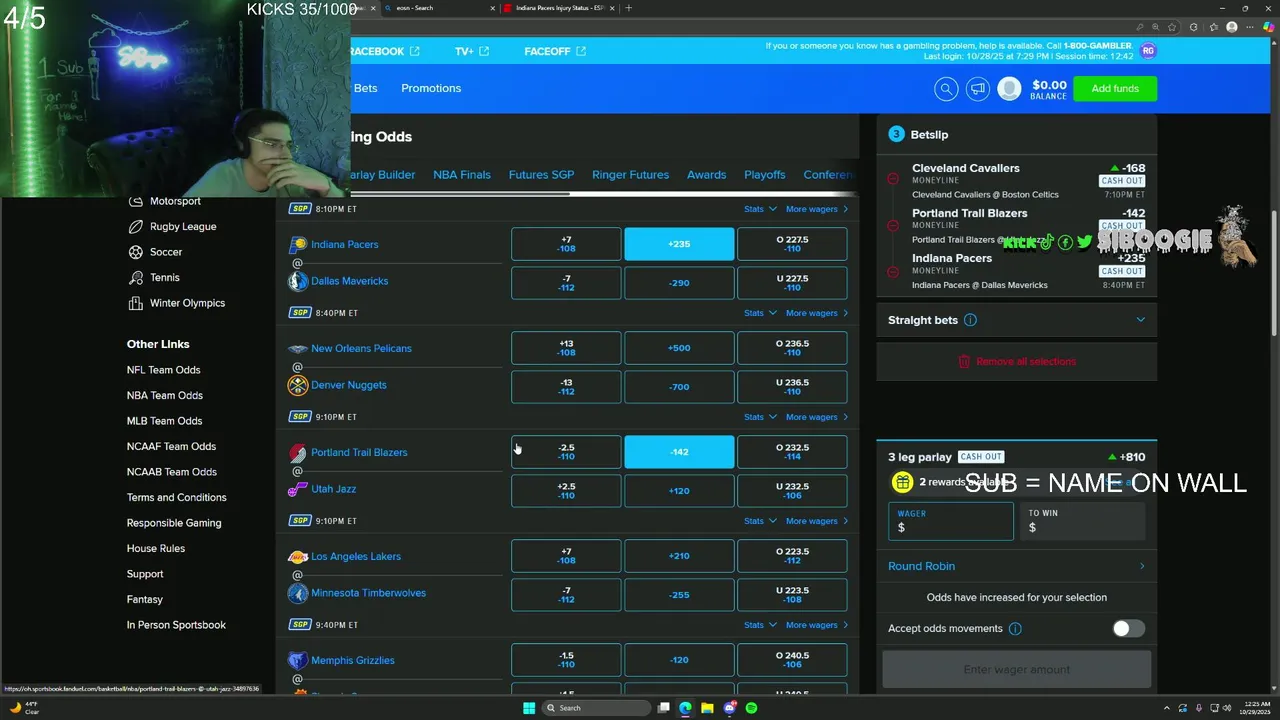Select Dallas Mavericks -290 moneyline

point(679,283)
